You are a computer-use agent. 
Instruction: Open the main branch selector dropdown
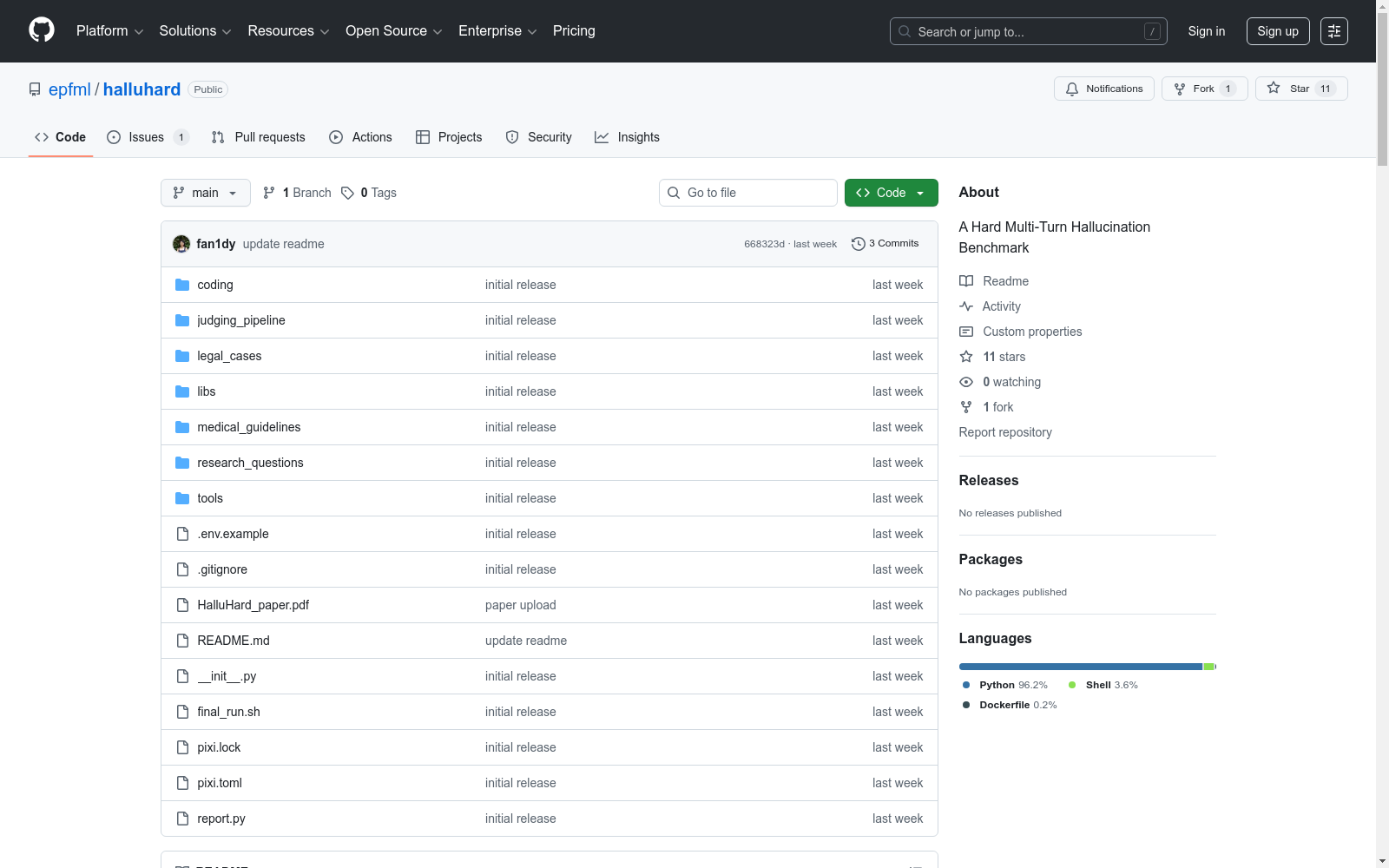click(206, 193)
